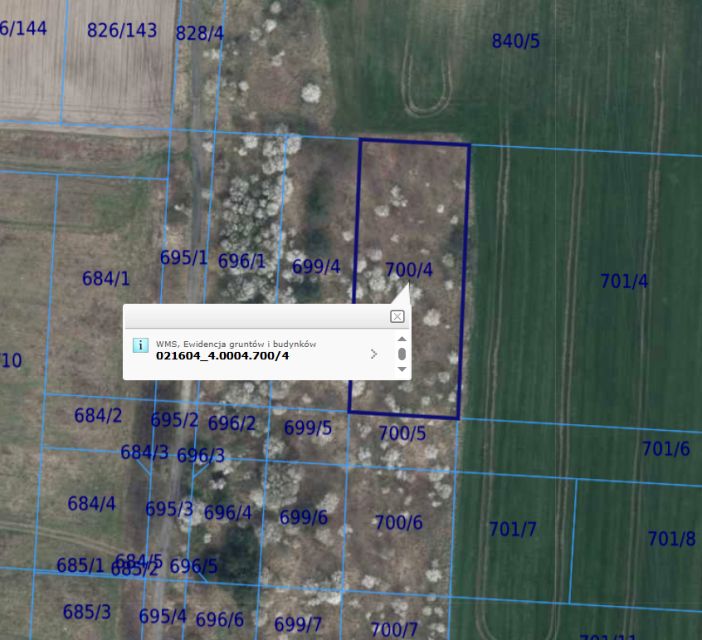The image size is (702, 640).
Task: Select parcel 701/7 on the map
Action: (x=513, y=528)
